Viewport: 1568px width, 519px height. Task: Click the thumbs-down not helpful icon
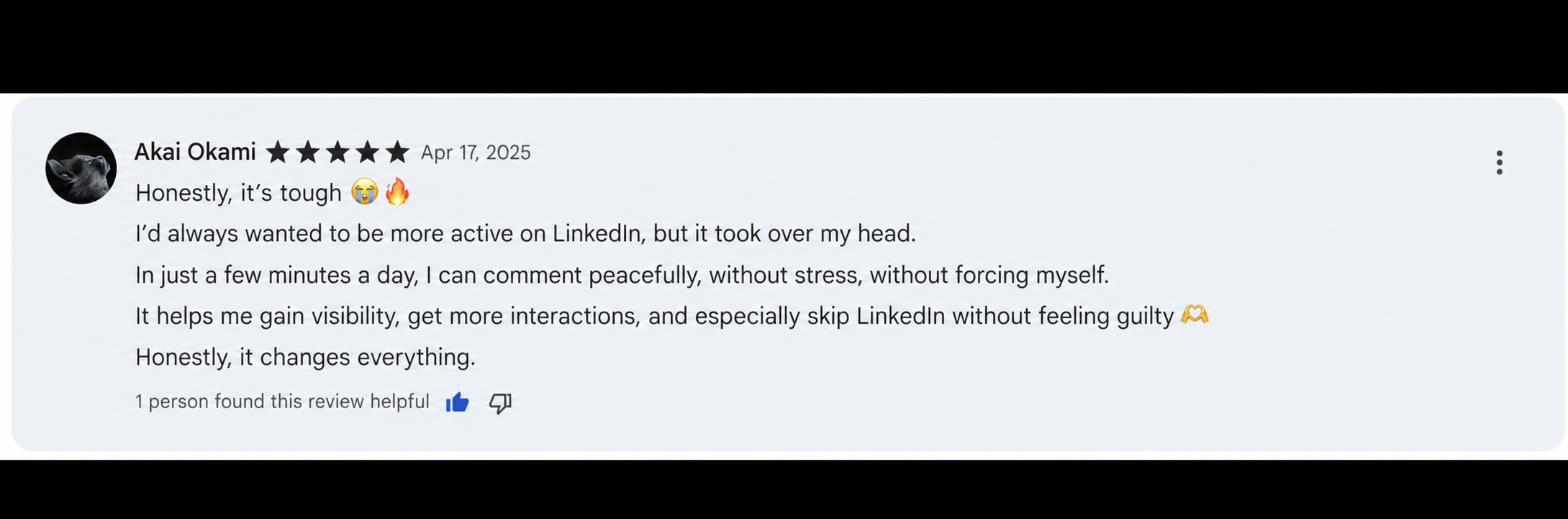[500, 403]
